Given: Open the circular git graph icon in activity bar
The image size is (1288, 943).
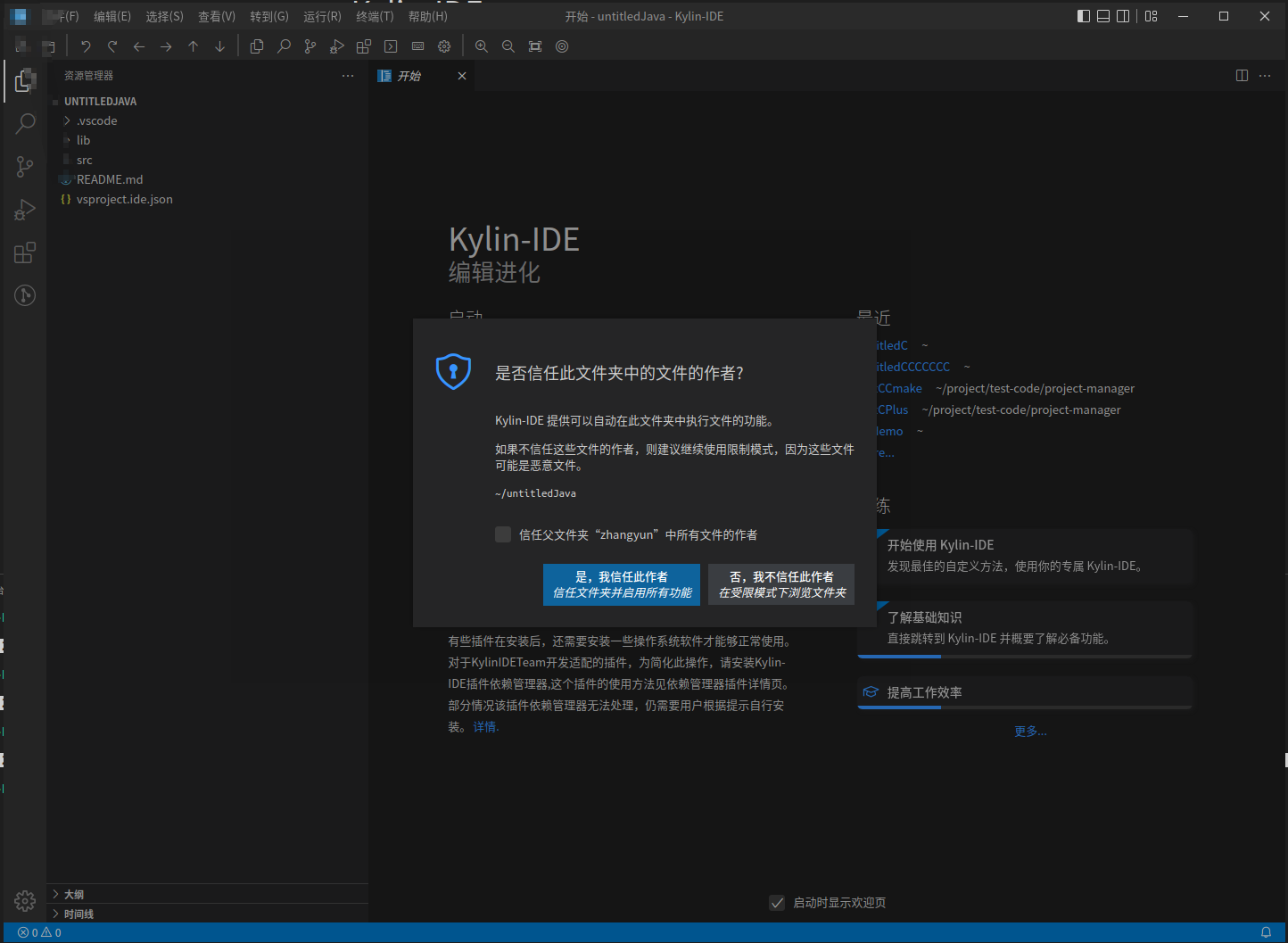Looking at the screenshot, I should click(x=25, y=295).
